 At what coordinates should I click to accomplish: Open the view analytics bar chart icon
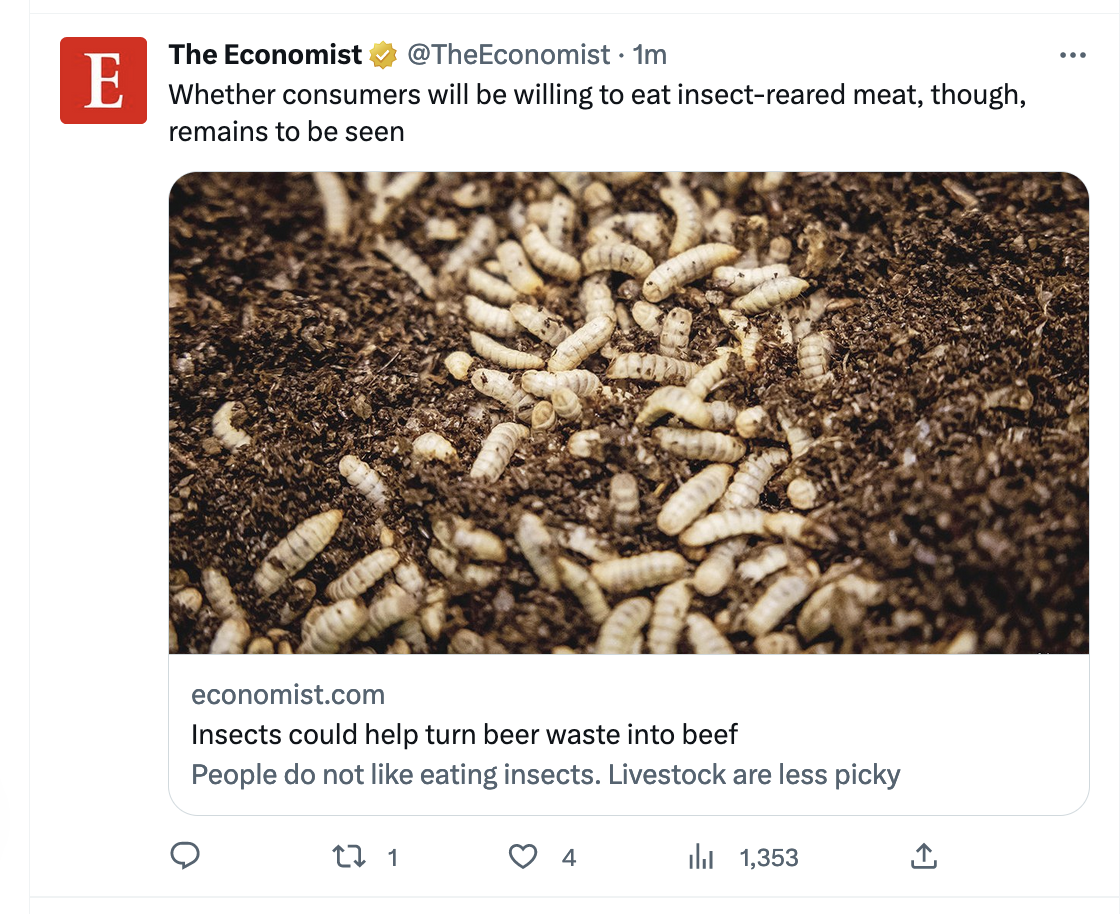pos(699,857)
